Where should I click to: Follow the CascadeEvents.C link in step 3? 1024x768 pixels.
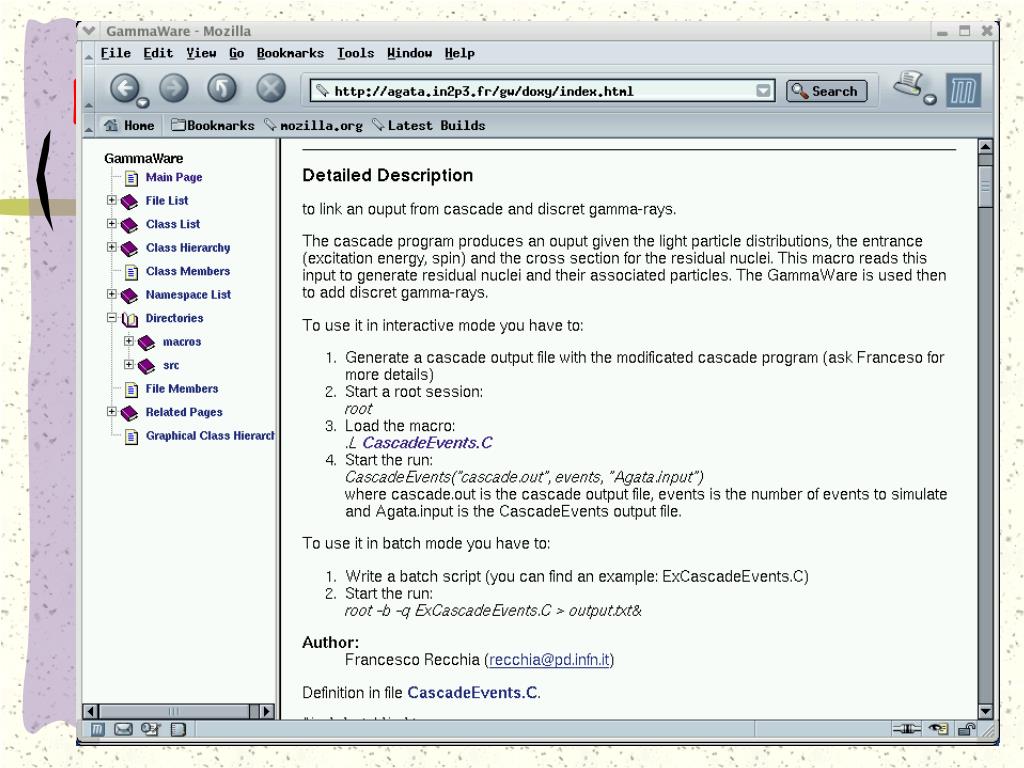pyautogui.click(x=427, y=443)
